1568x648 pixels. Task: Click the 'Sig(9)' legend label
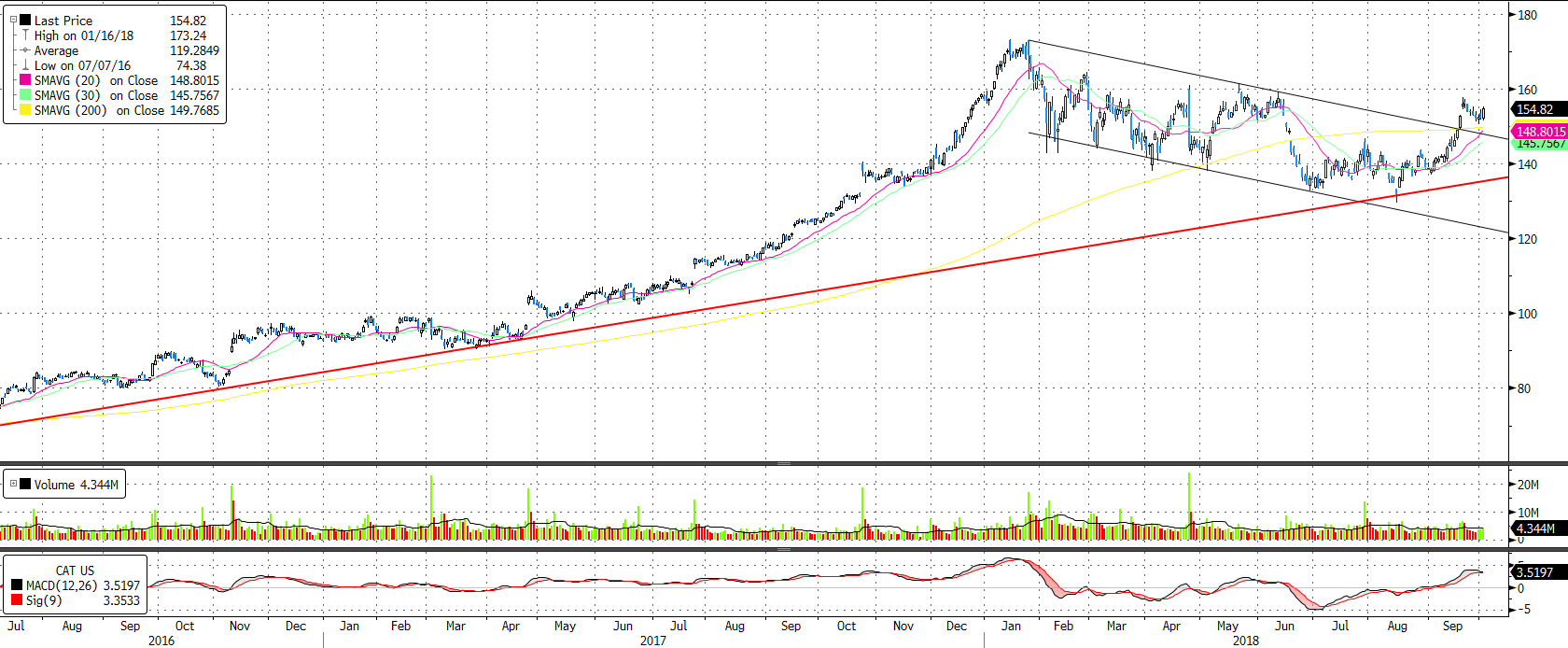click(x=44, y=600)
